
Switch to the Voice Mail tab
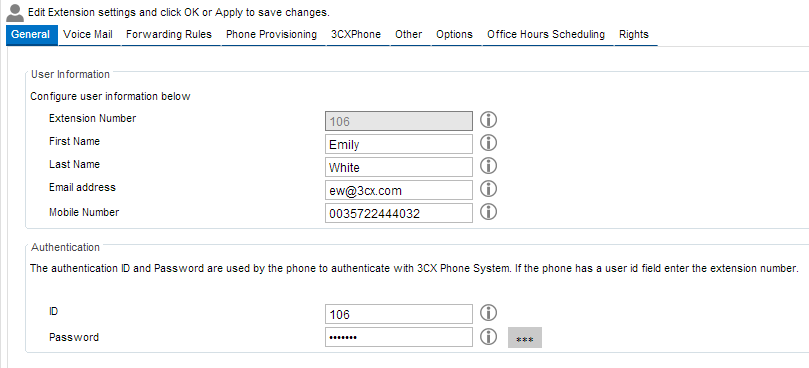click(x=88, y=35)
